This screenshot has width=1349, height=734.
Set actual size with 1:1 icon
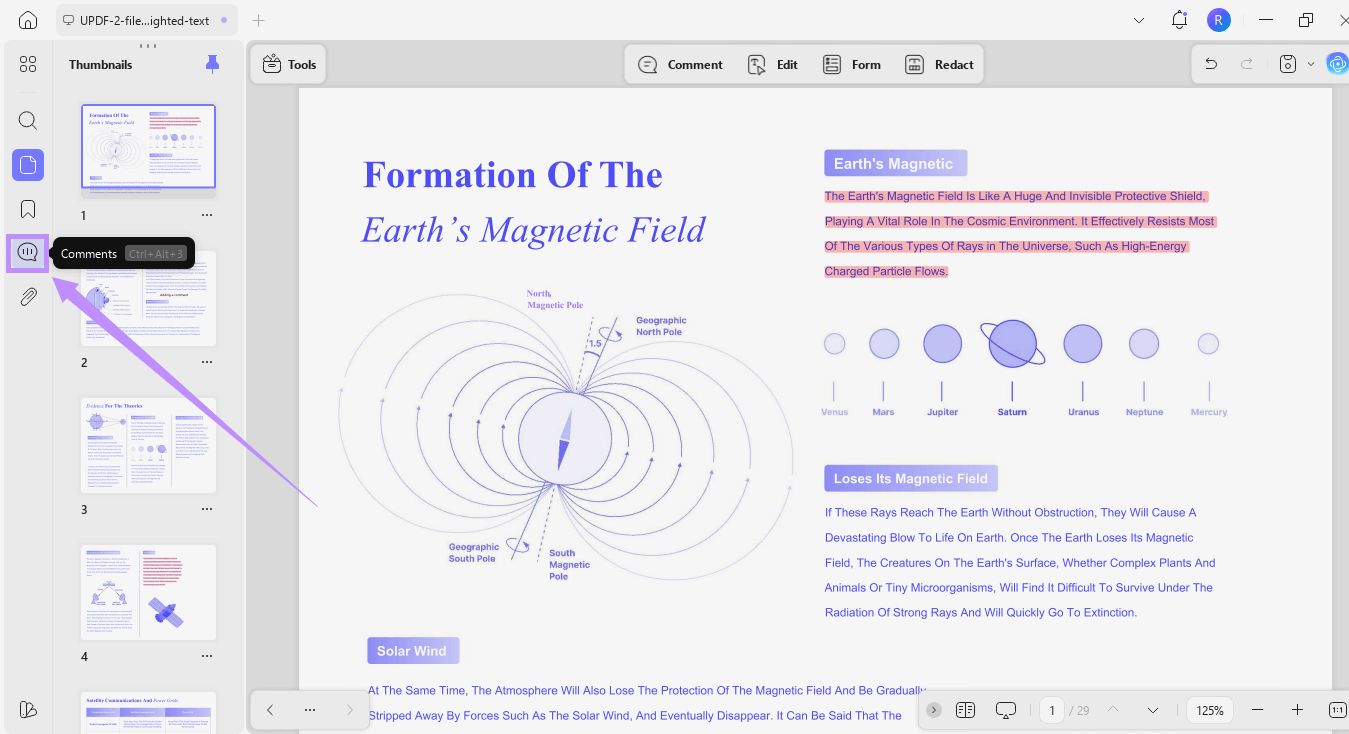1337,710
